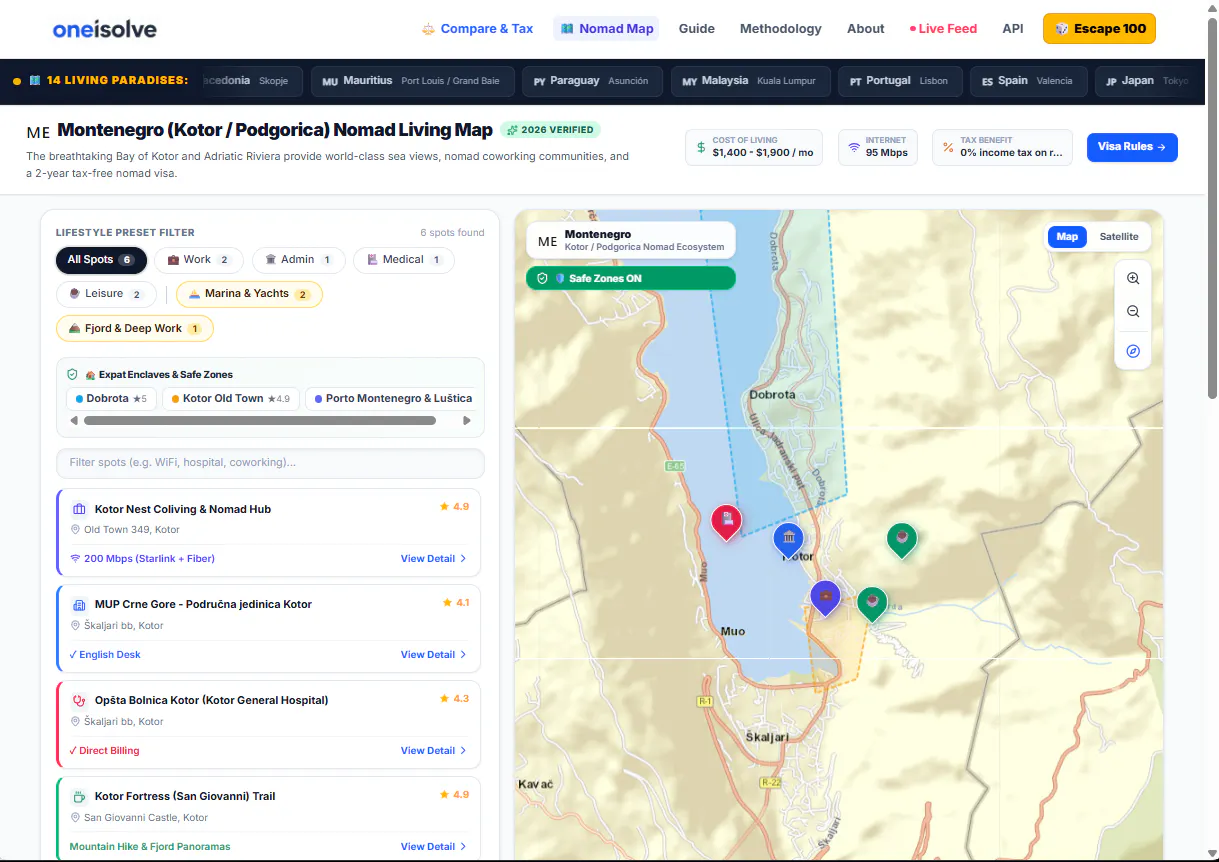Select the red hospital map pin
The width and height of the screenshot is (1219, 862).
pyautogui.click(x=727, y=521)
